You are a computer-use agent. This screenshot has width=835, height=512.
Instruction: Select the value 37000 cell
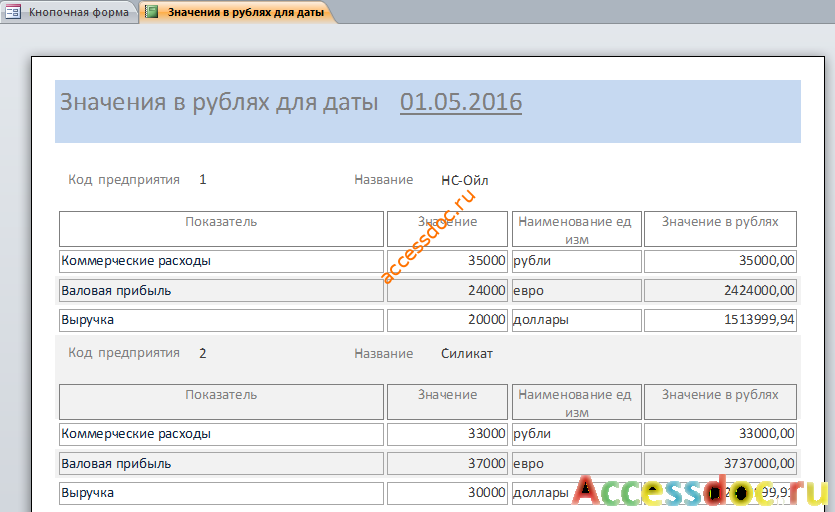click(x=447, y=464)
